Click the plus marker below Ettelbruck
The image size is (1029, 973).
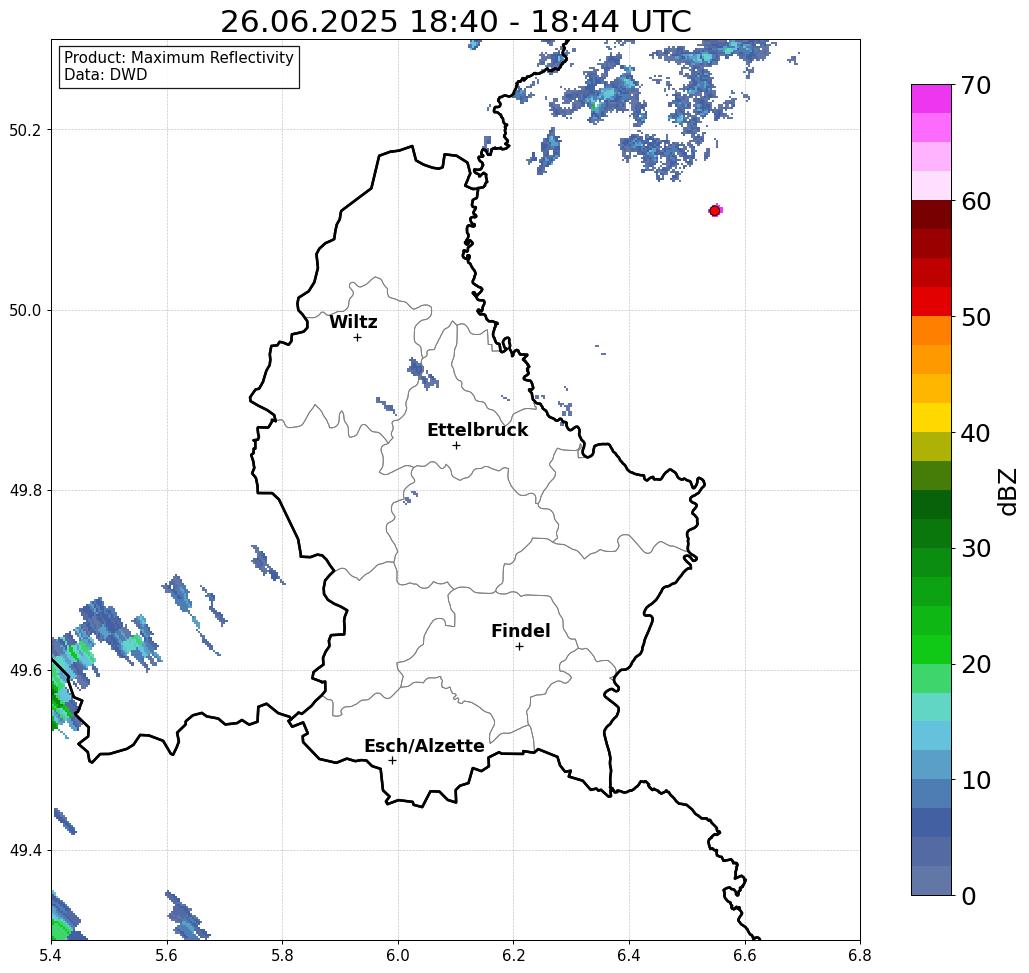(456, 445)
